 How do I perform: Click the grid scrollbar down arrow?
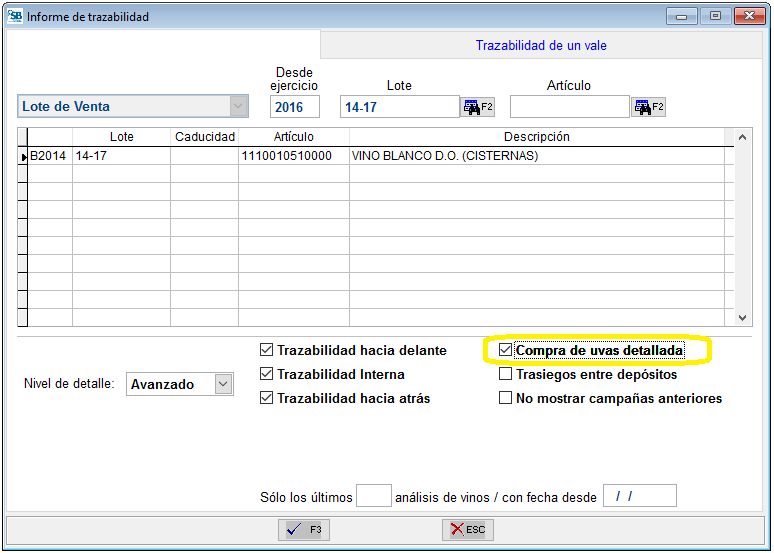click(742, 318)
